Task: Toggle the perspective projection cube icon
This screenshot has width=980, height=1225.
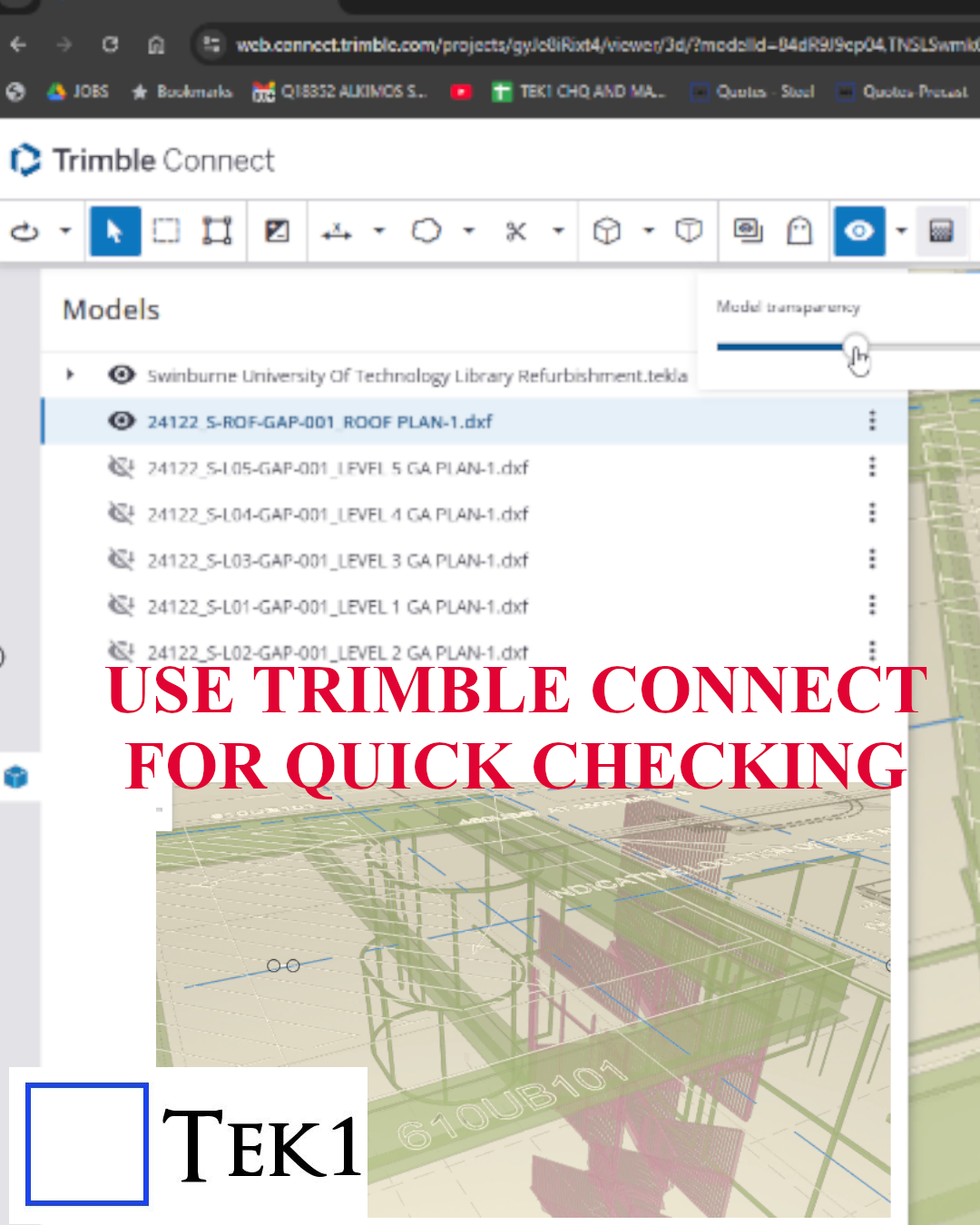Action: tap(690, 231)
